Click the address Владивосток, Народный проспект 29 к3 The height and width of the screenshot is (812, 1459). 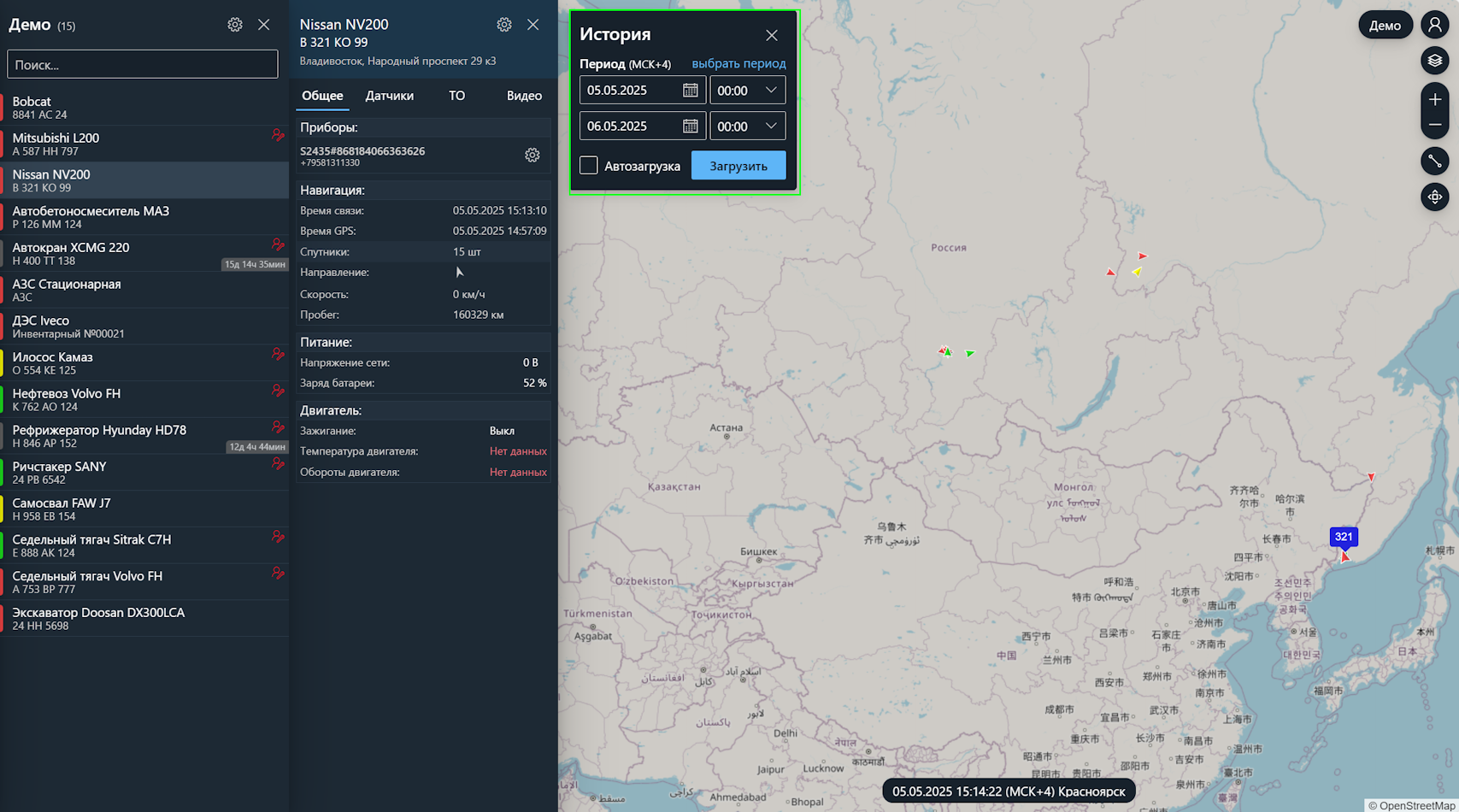click(397, 62)
